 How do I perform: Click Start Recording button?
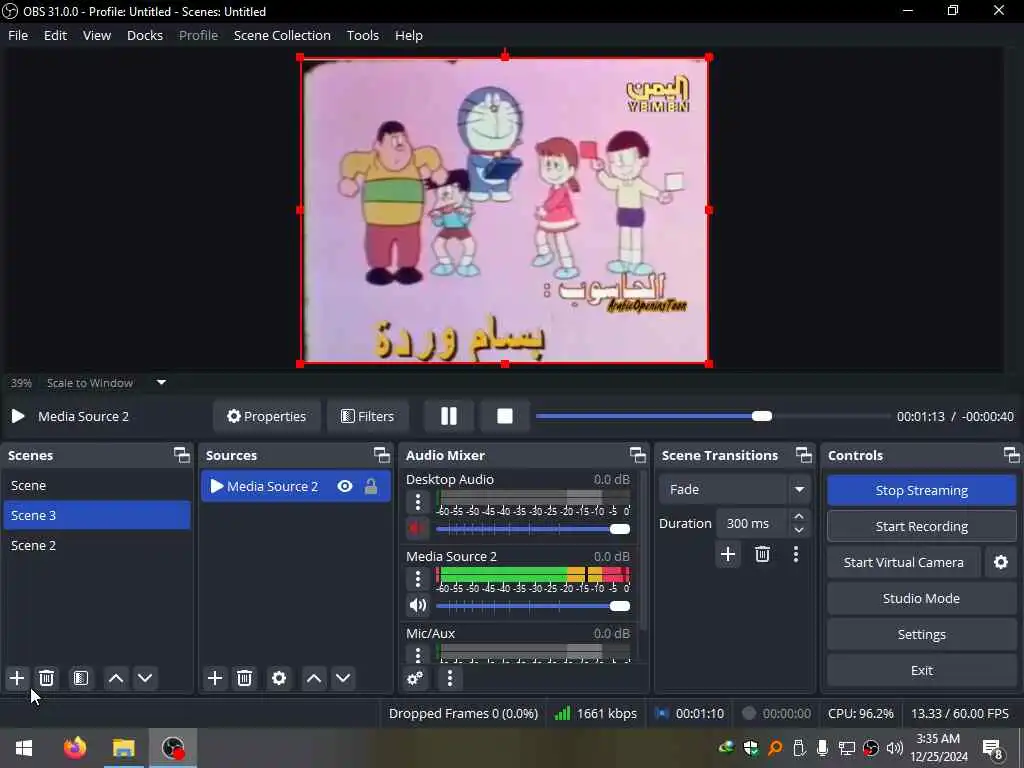921,526
